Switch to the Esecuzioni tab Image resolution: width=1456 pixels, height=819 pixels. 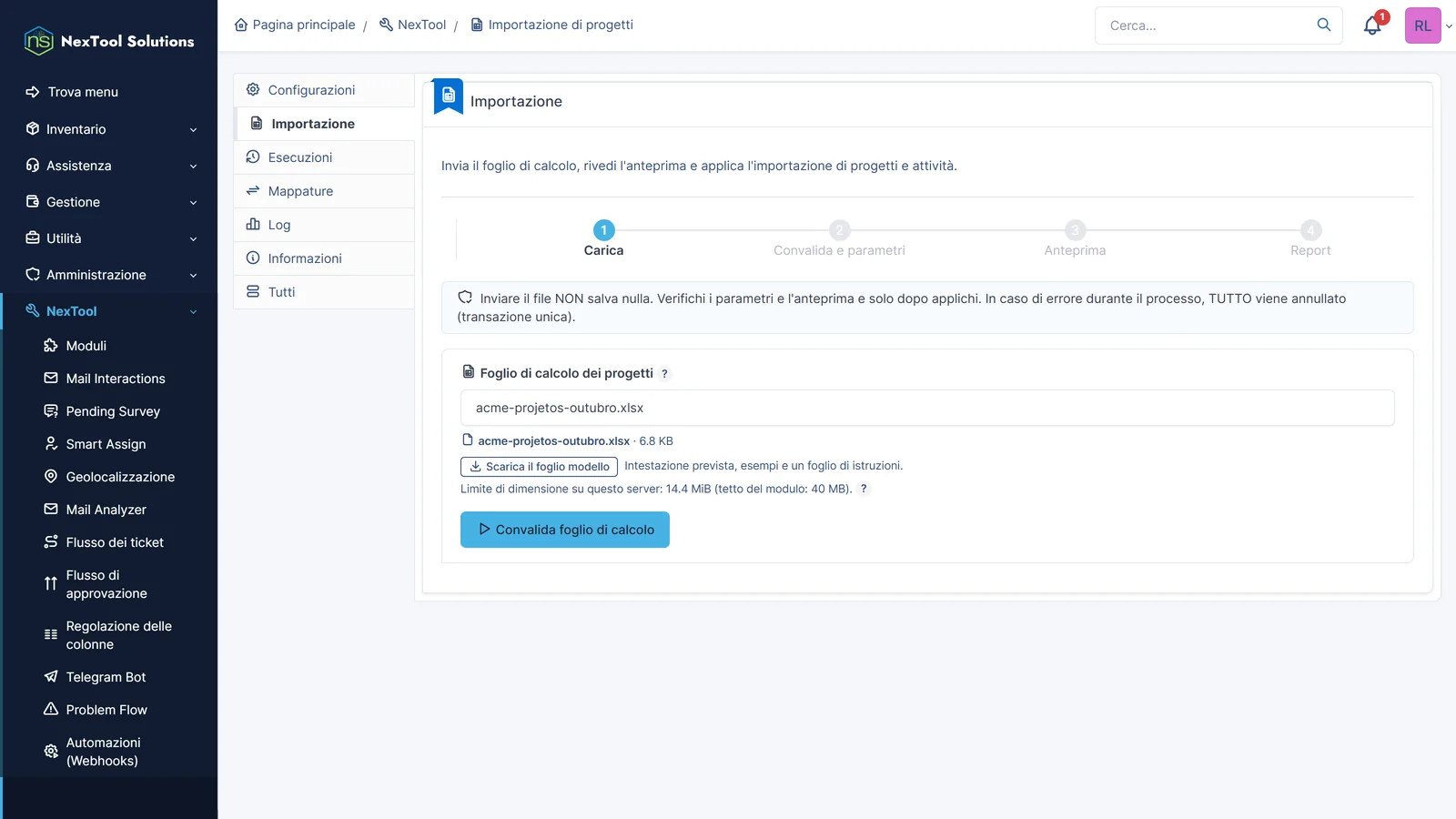(x=324, y=157)
